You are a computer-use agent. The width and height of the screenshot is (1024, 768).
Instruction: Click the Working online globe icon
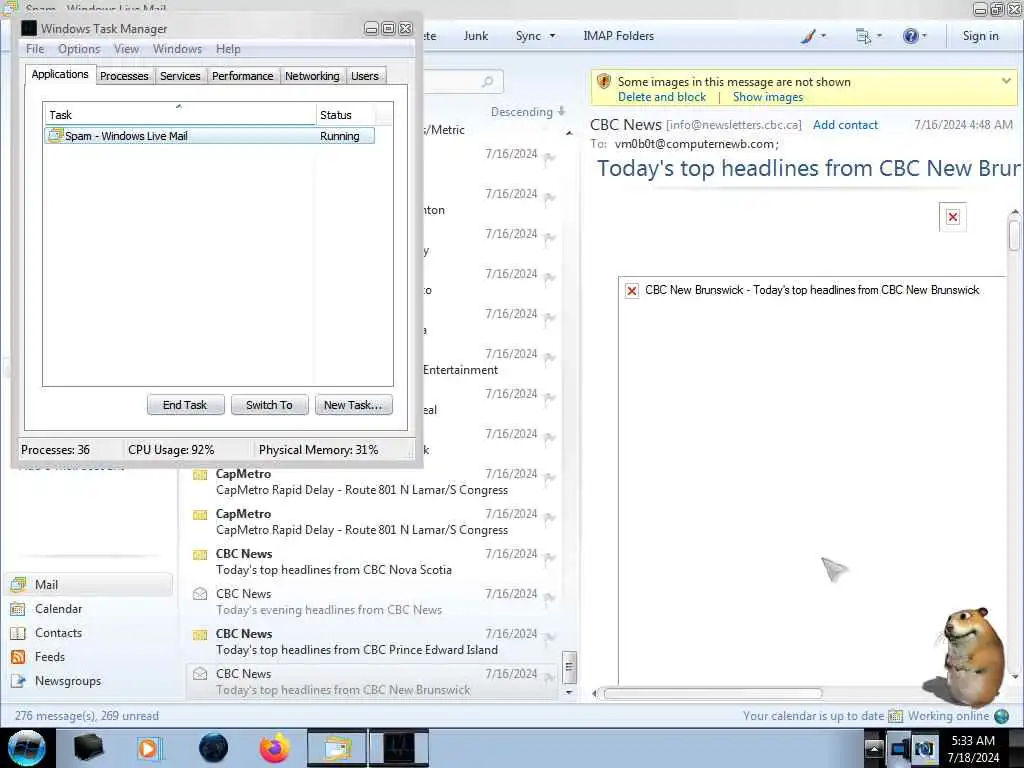coord(1001,716)
